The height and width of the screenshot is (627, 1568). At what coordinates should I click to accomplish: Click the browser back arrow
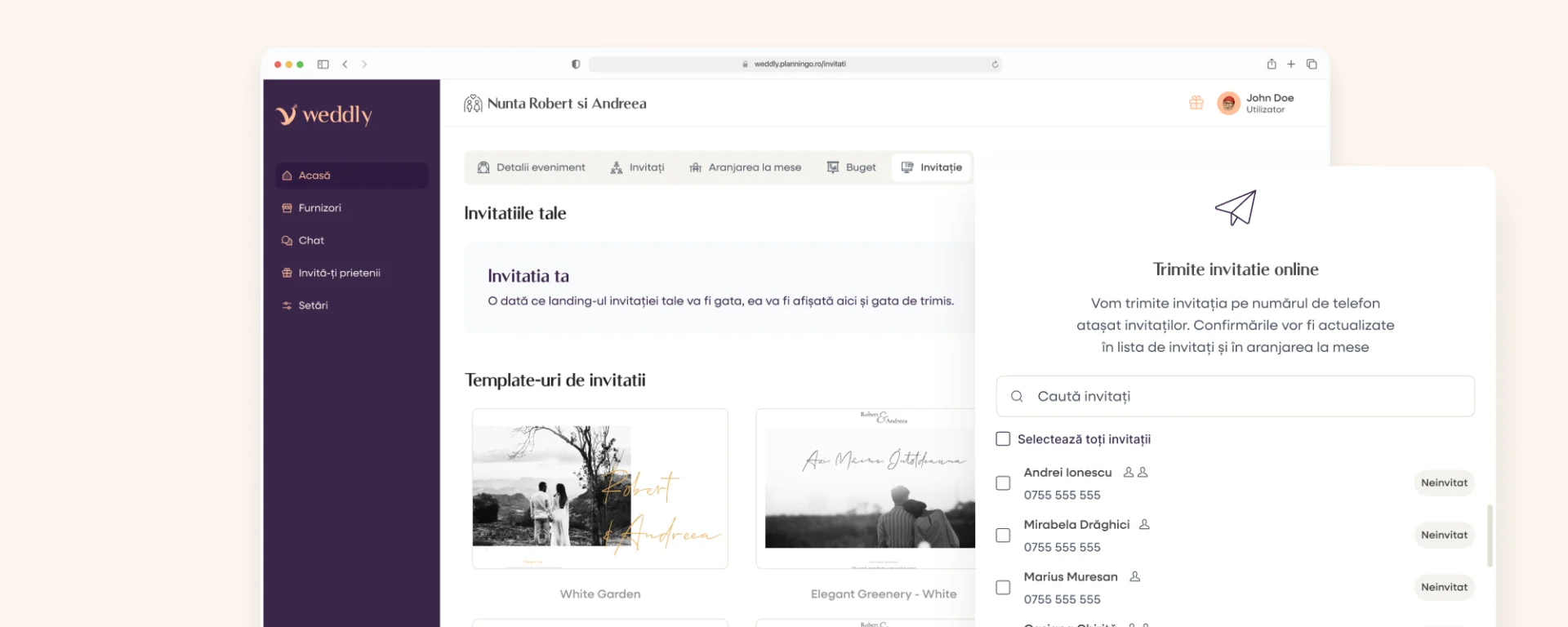point(345,64)
